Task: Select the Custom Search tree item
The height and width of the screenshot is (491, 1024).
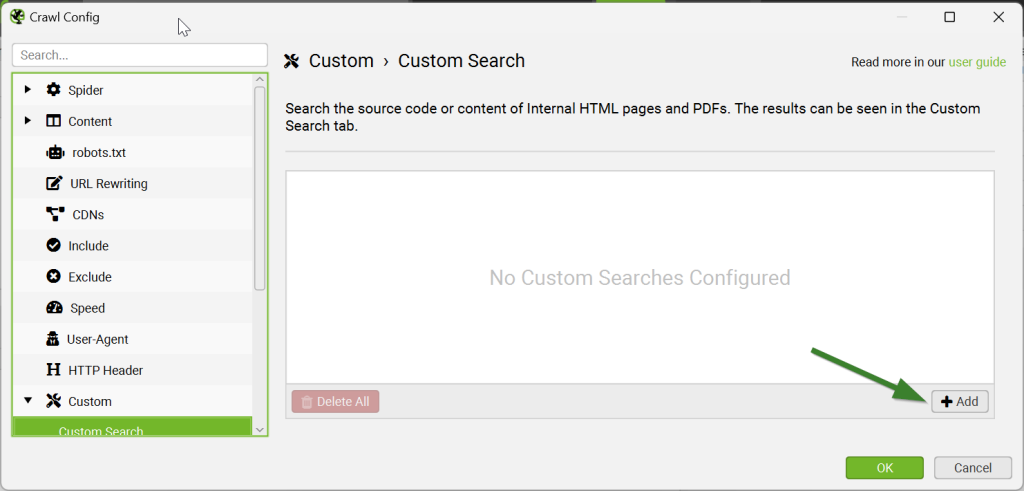Action: (101, 431)
